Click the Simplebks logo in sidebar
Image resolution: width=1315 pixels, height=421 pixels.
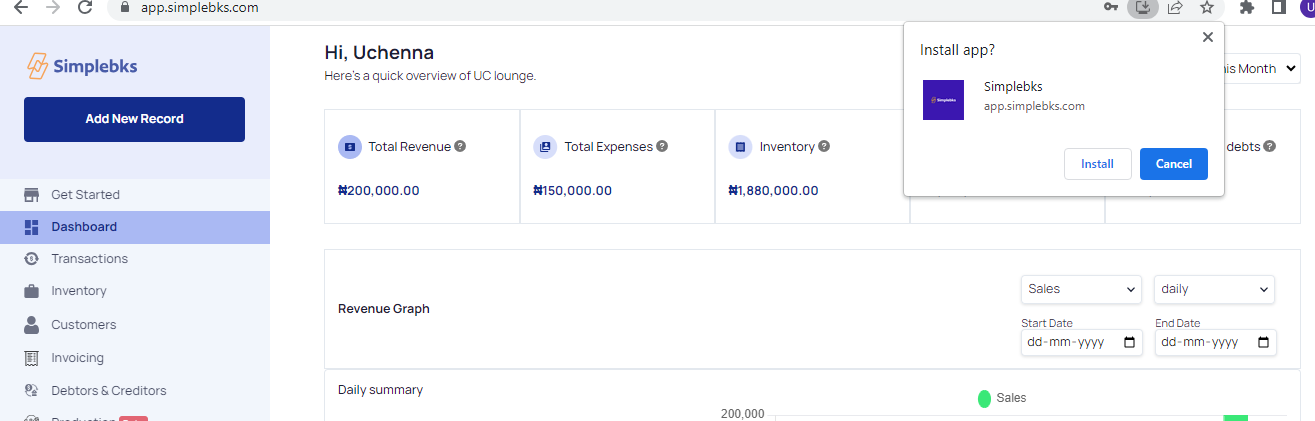(x=82, y=66)
